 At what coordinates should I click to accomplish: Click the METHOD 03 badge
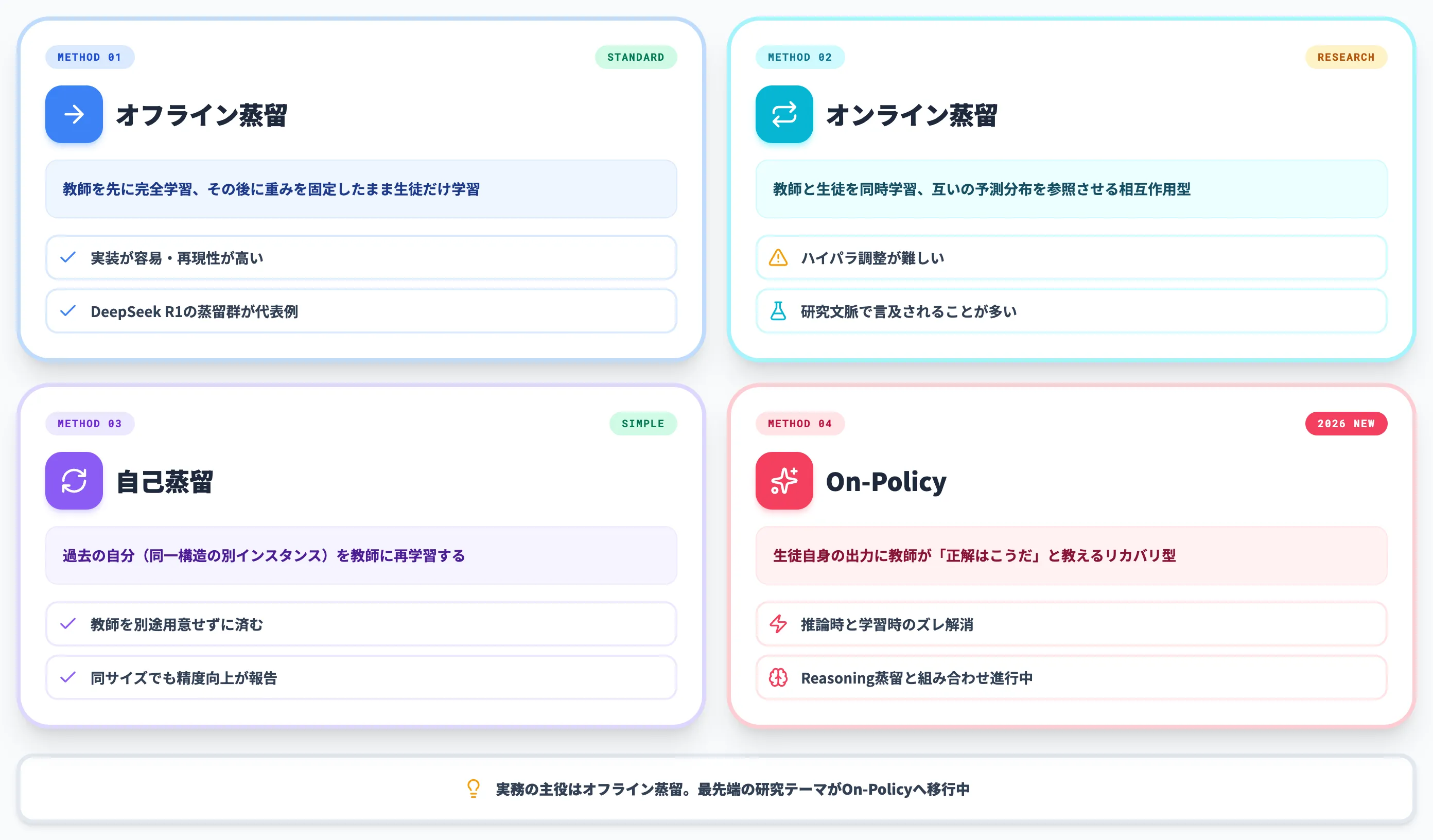[90, 423]
